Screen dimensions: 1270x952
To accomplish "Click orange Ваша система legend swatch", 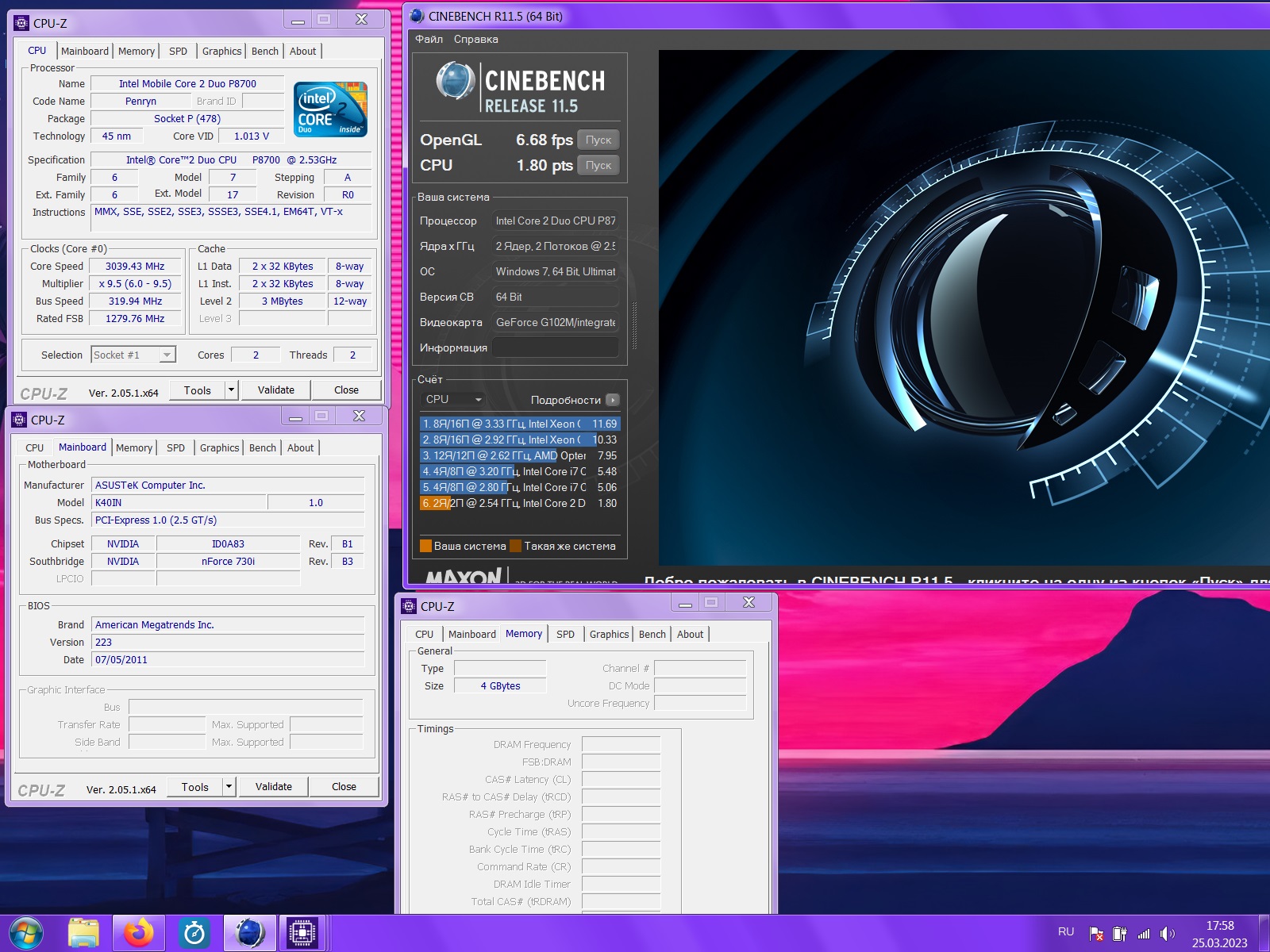I will point(425,546).
